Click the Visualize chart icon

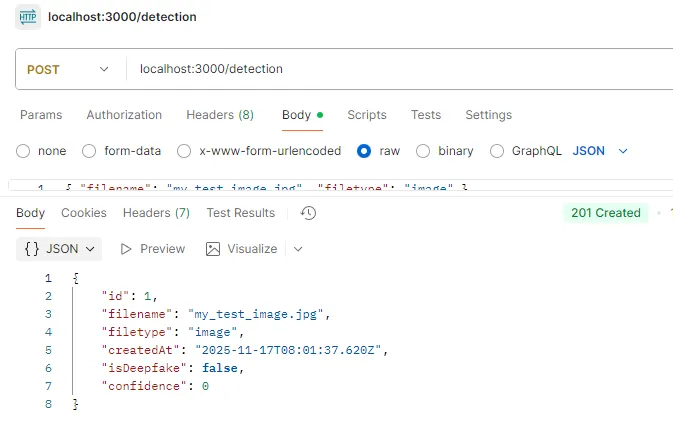click(x=212, y=249)
